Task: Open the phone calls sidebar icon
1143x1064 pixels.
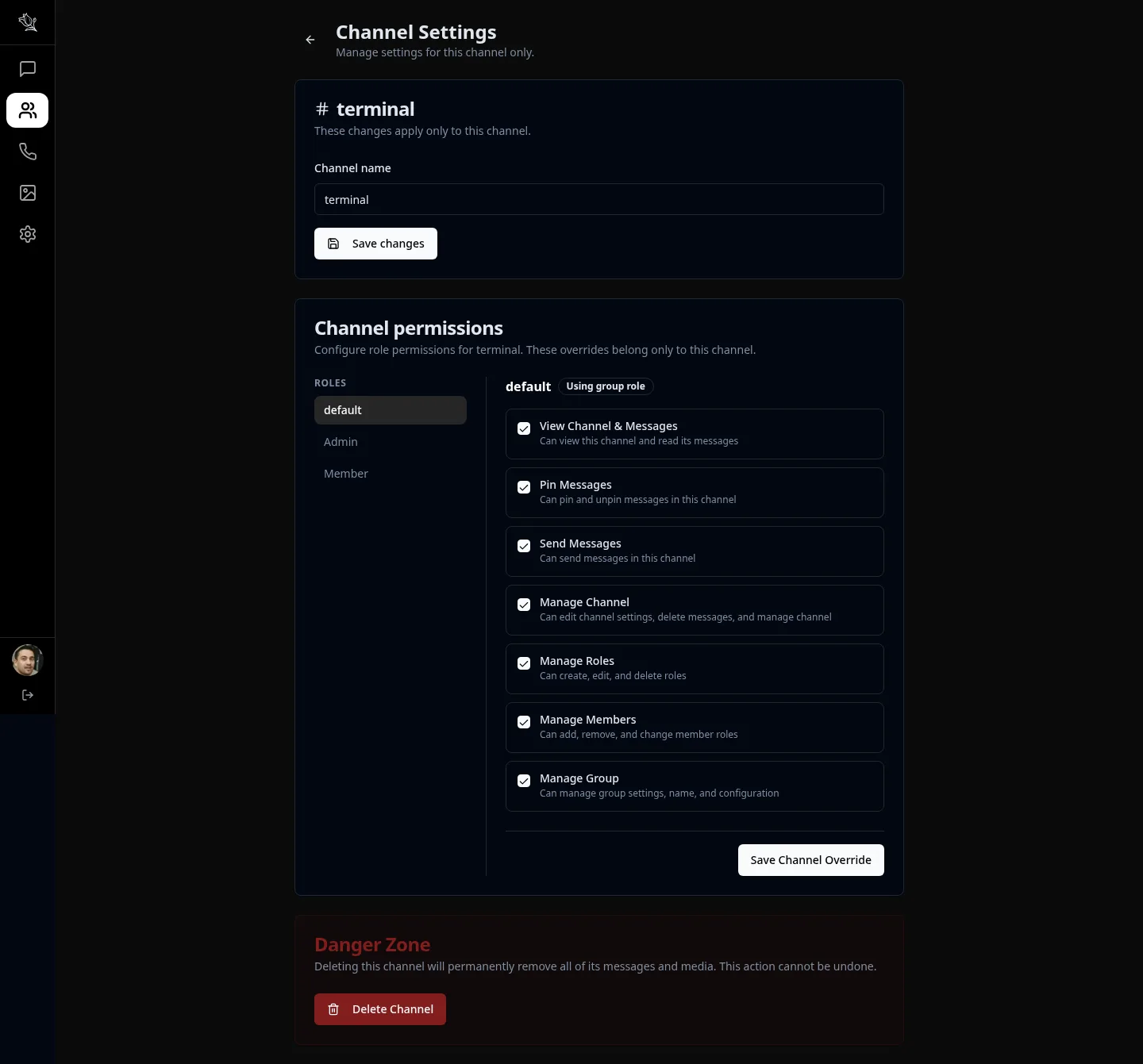Action: [28, 152]
